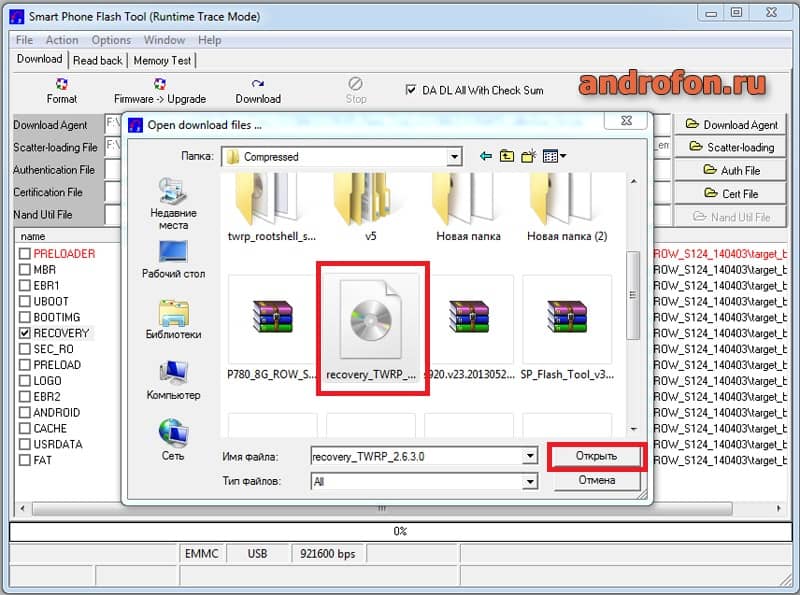This screenshot has width=800, height=595.
Task: Check the EBR1 checkbox
Action: coord(24,285)
